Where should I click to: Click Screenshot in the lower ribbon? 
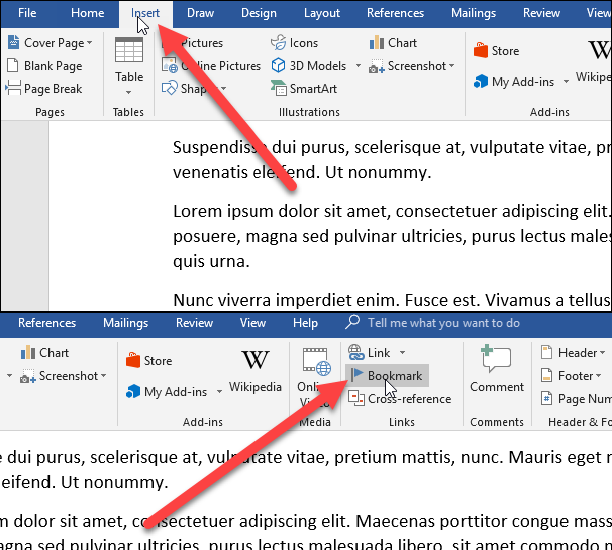pyautogui.click(x=60, y=376)
